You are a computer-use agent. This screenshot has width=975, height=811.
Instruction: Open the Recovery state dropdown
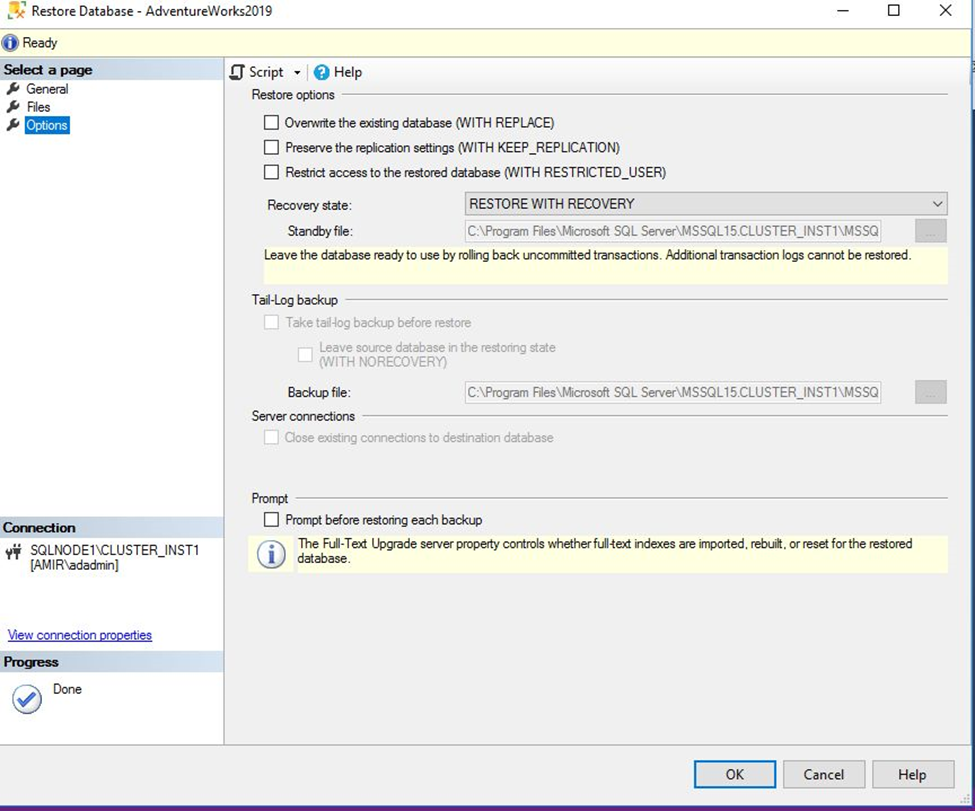coord(937,203)
